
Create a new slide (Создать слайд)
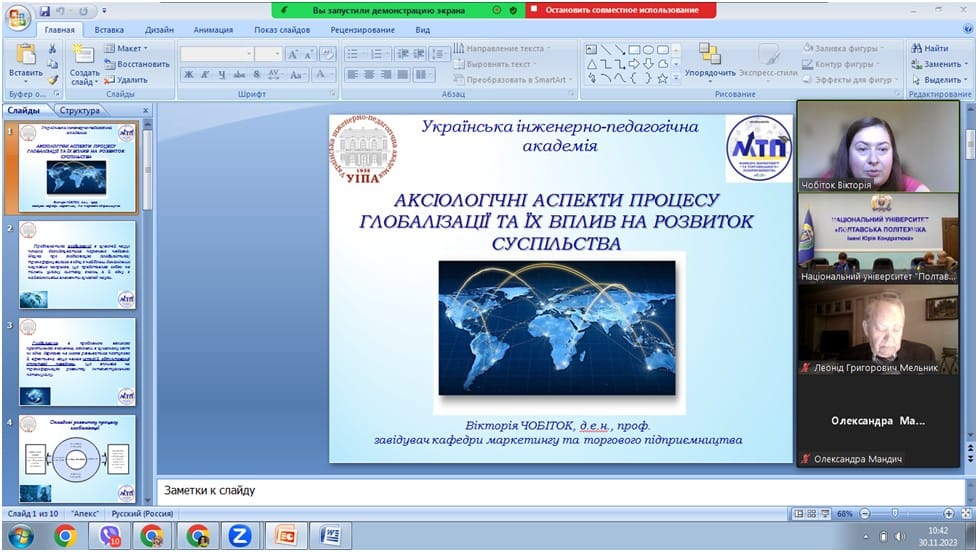[x=84, y=56]
